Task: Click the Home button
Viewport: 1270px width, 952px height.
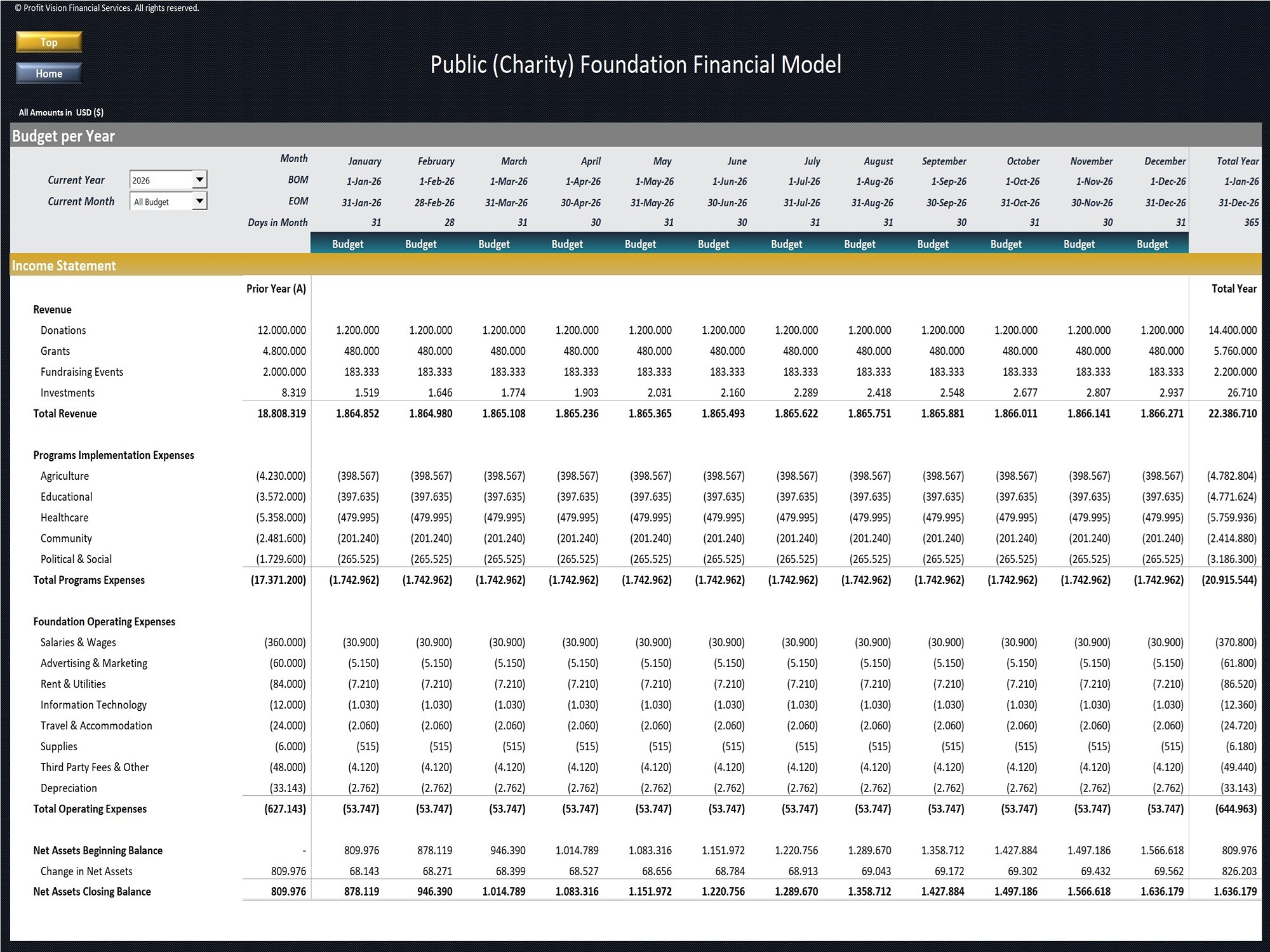Action: (49, 74)
